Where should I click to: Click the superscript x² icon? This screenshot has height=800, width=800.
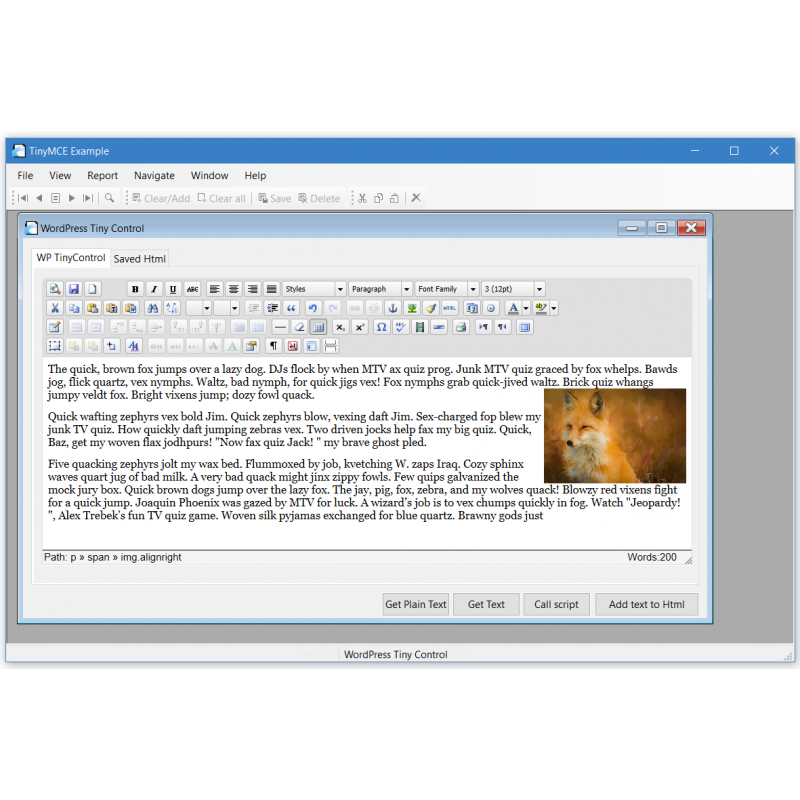(359, 327)
